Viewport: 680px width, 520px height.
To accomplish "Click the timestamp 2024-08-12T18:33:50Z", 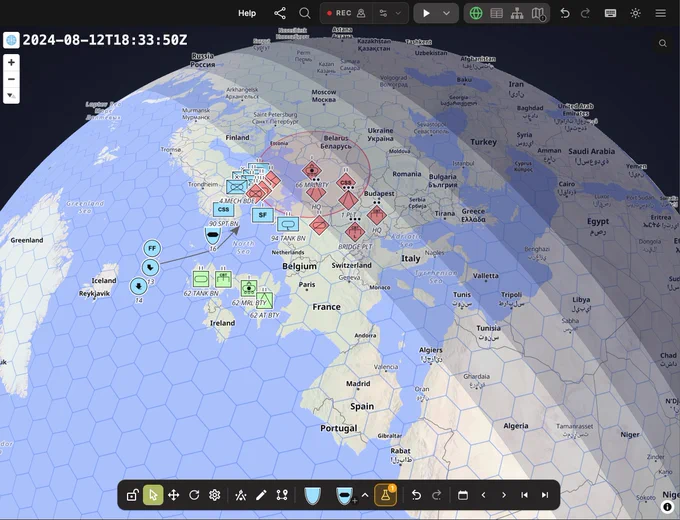I will (x=105, y=40).
